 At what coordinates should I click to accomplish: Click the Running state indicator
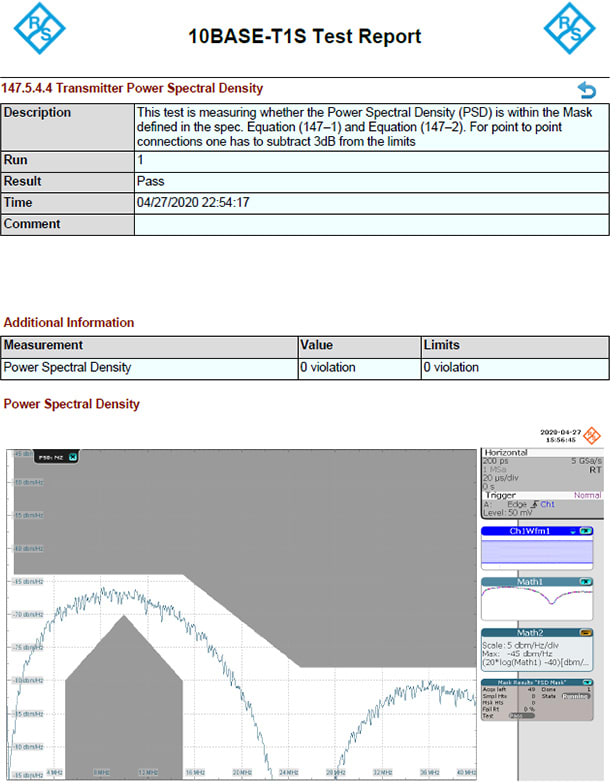point(576,696)
